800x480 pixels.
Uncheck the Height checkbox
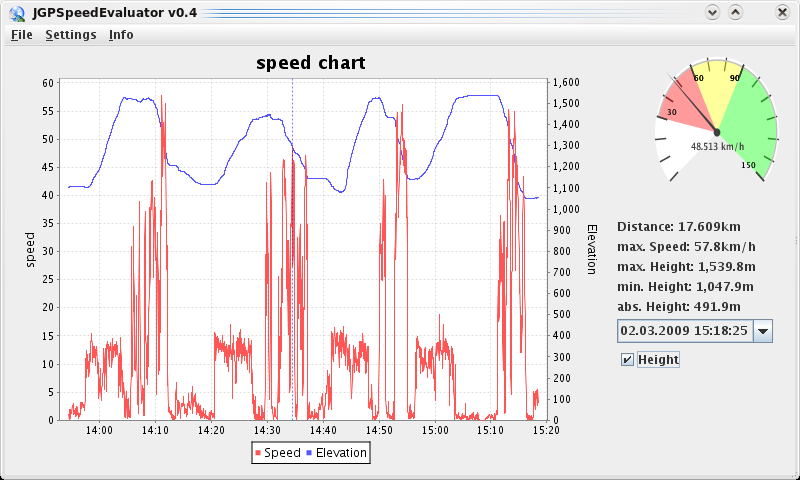coord(627,360)
